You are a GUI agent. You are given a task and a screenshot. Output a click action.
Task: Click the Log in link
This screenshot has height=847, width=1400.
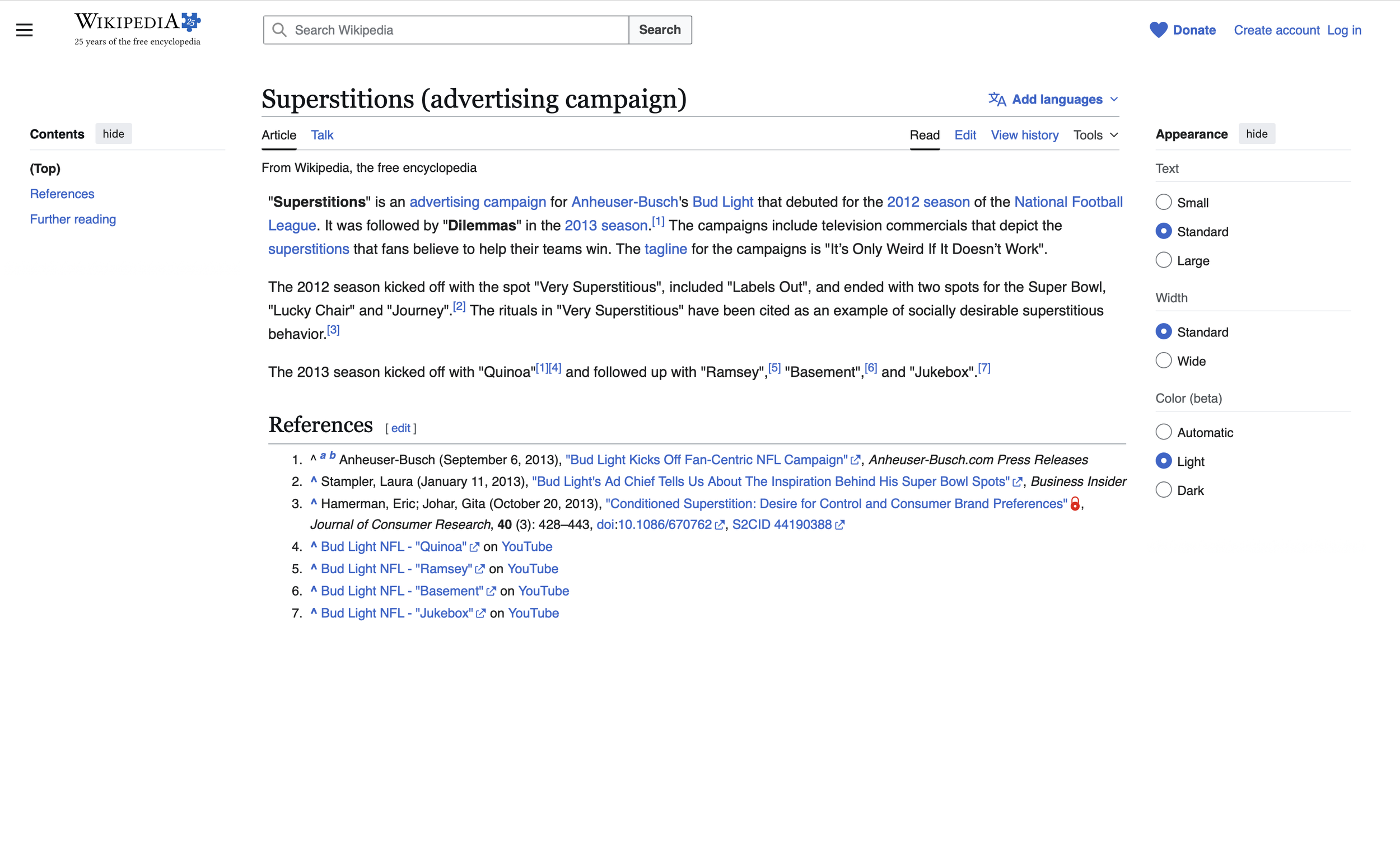[1344, 30]
